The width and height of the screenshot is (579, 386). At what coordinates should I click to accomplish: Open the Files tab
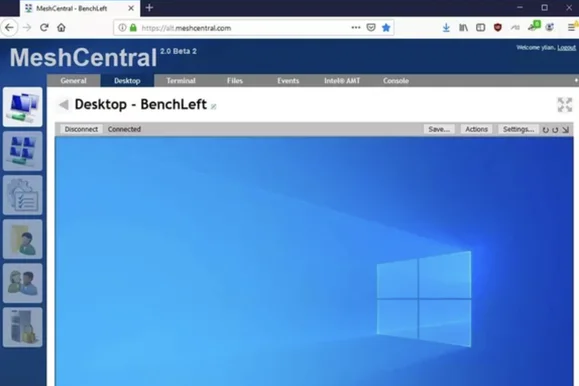click(x=235, y=81)
